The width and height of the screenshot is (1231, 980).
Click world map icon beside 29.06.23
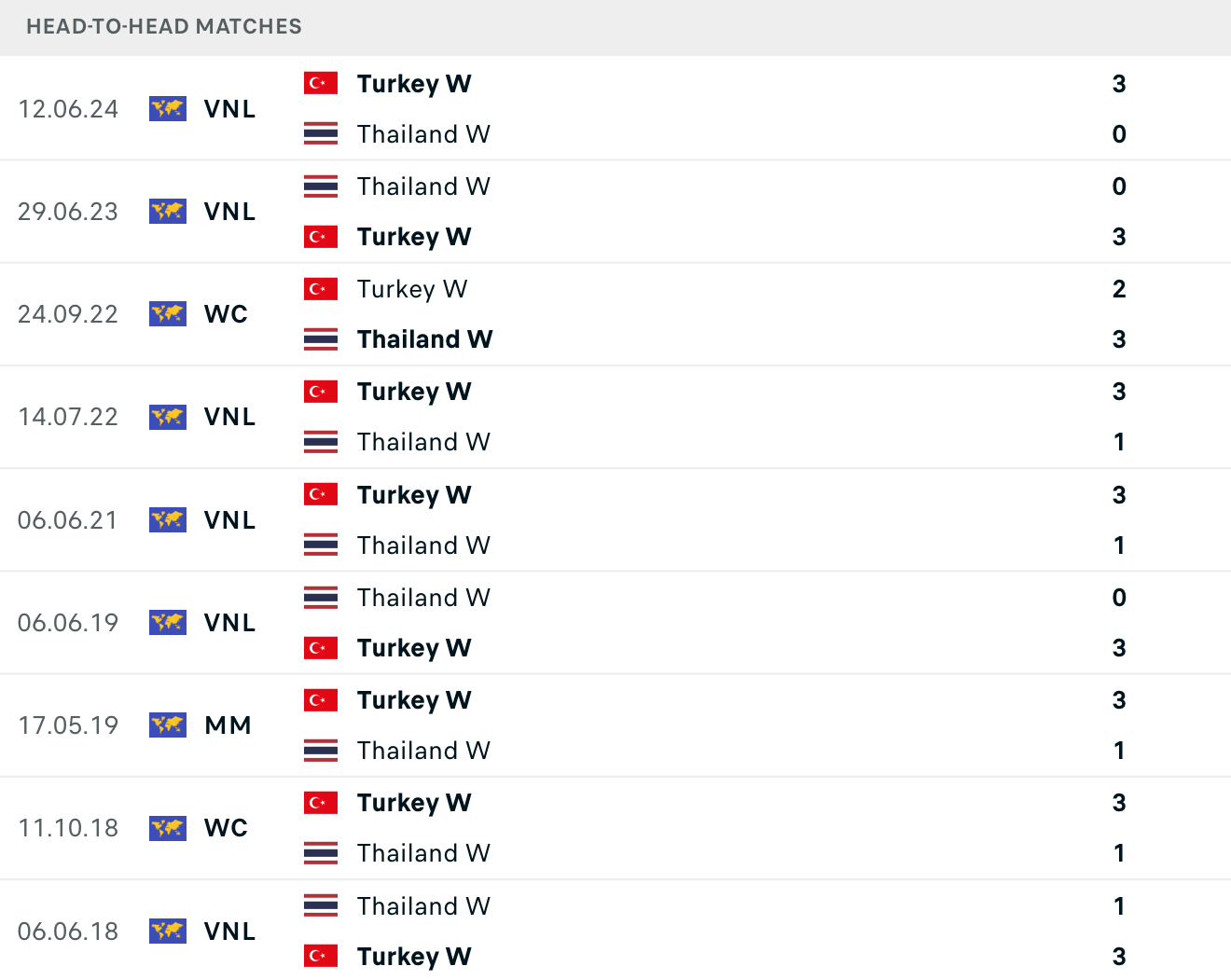(x=168, y=212)
